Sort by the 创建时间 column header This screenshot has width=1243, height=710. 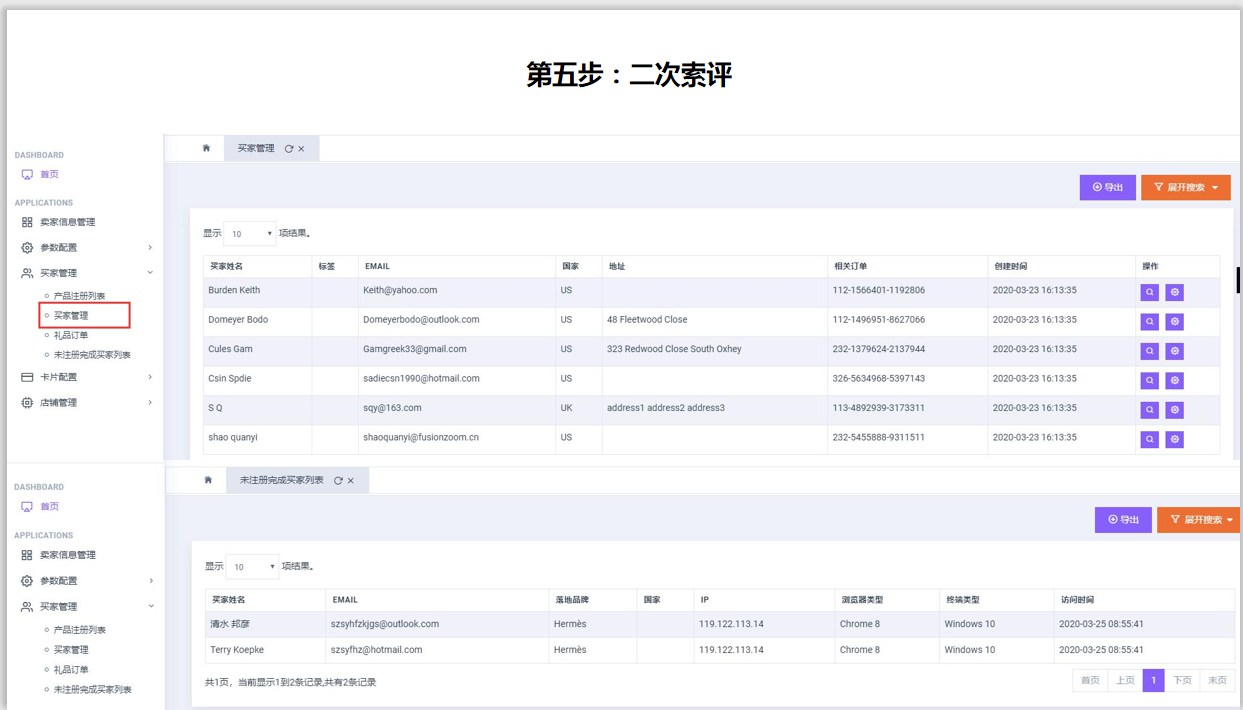1011,266
